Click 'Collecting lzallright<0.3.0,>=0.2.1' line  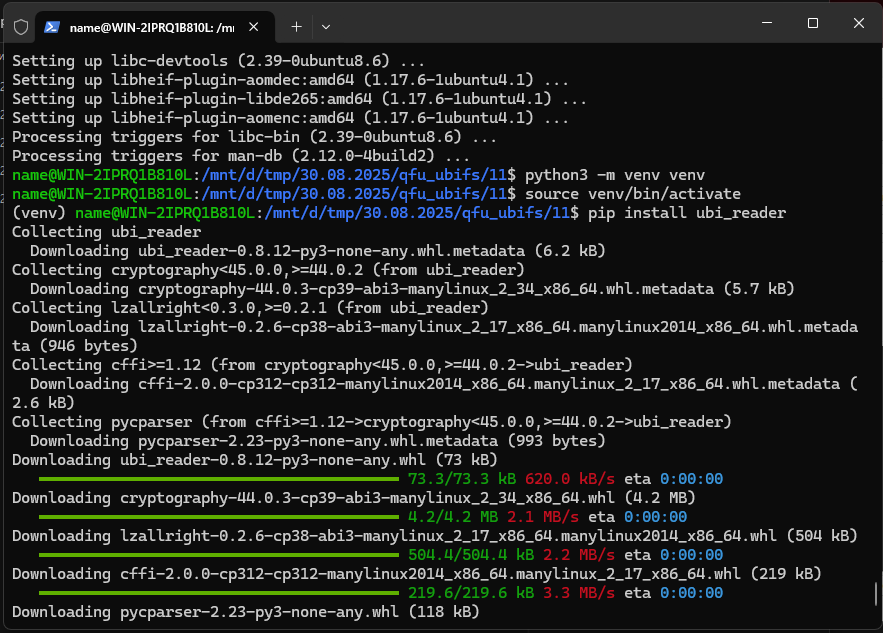pyautogui.click(x=250, y=308)
